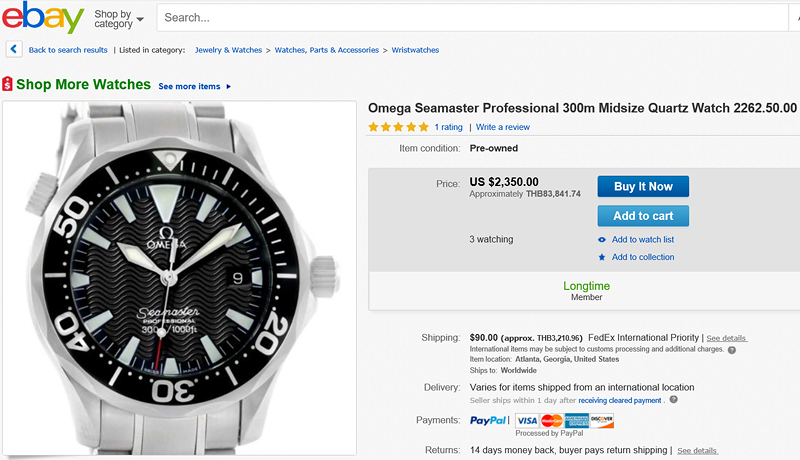Click the PayPal logo
Viewport: 800px width, 460px height.
pos(490,421)
